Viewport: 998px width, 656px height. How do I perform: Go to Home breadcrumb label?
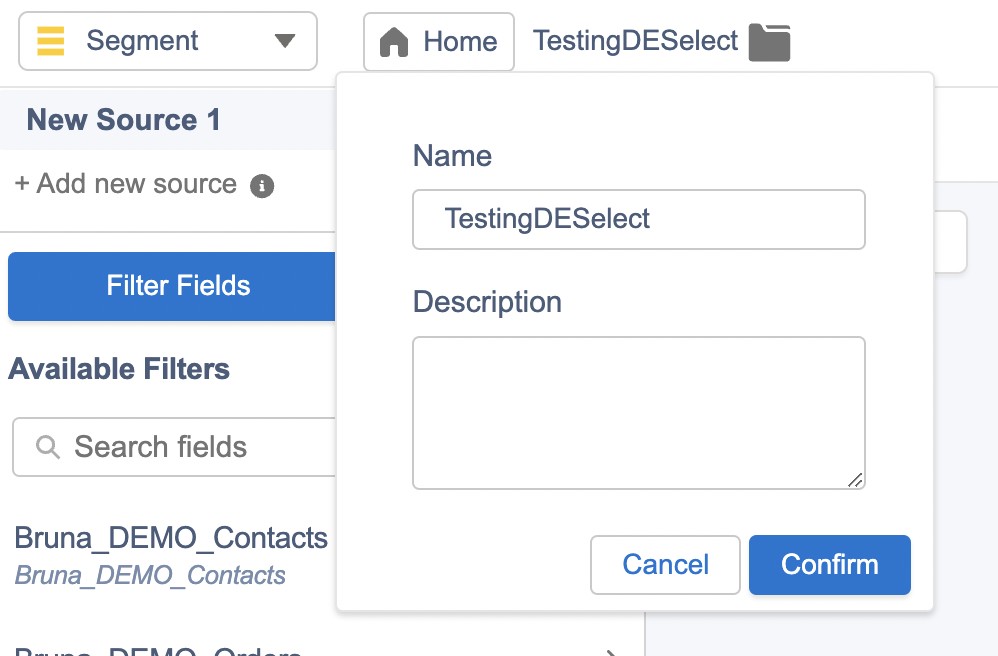coord(460,42)
